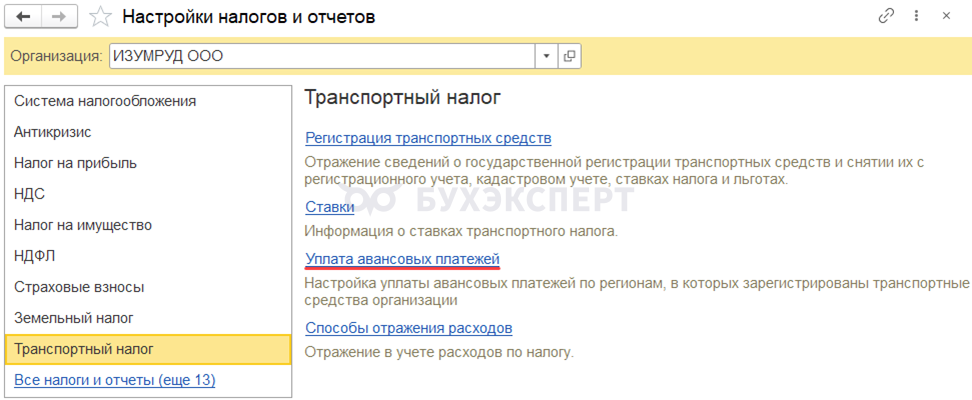Click the forward navigation arrow
972x400 pixels.
coord(61,17)
